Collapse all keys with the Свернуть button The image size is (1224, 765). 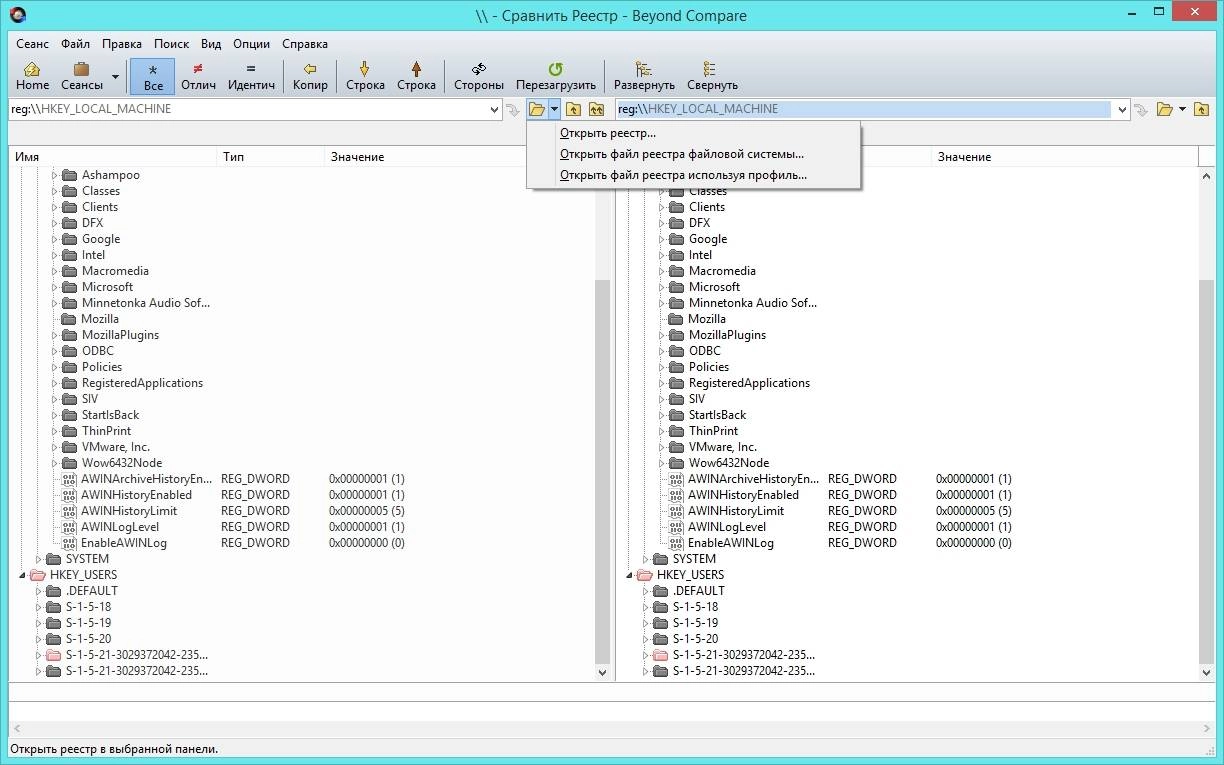coord(711,76)
